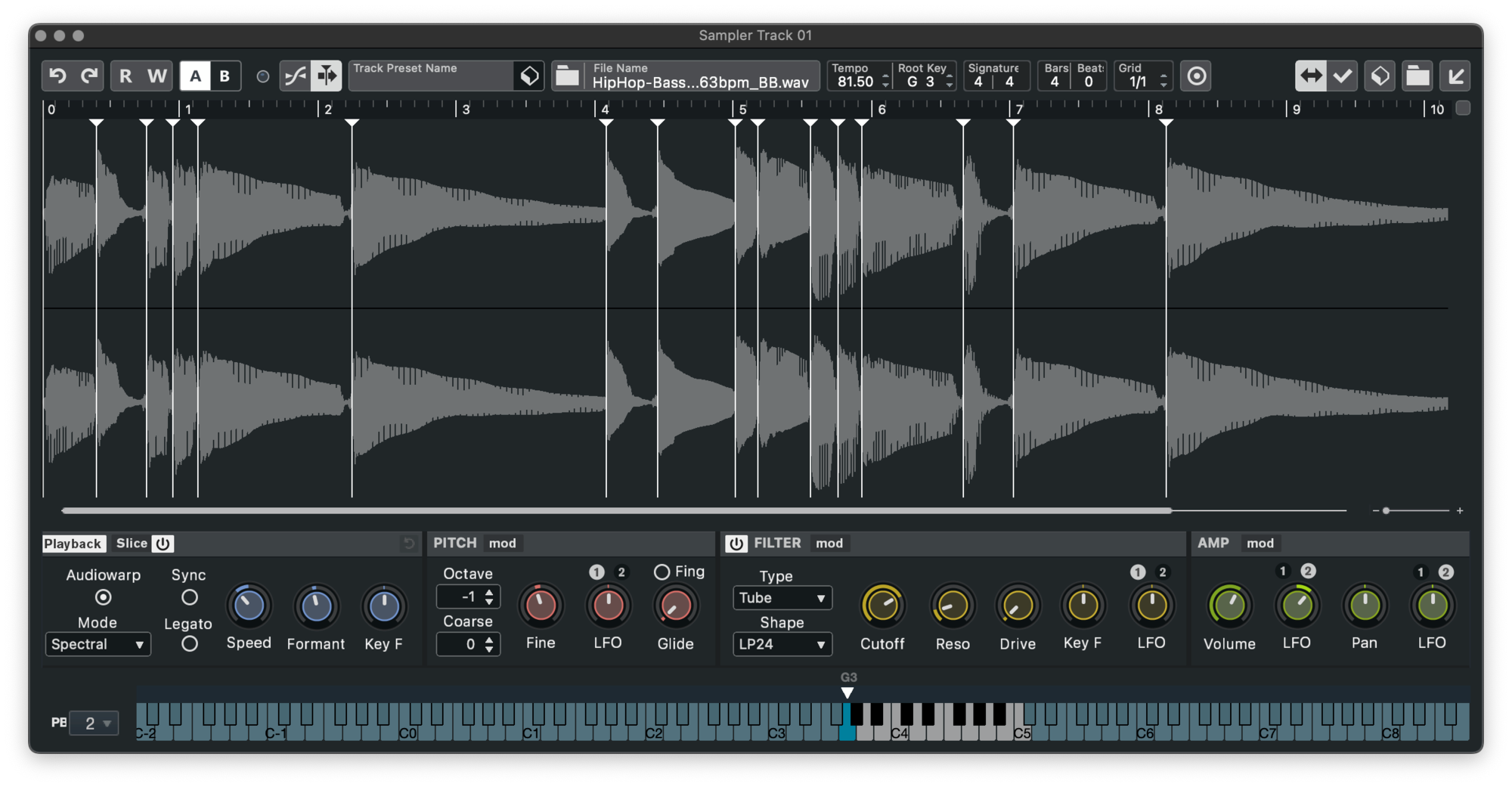This screenshot has width=1512, height=787.
Task: Enable Read automation R button
Action: pos(125,76)
